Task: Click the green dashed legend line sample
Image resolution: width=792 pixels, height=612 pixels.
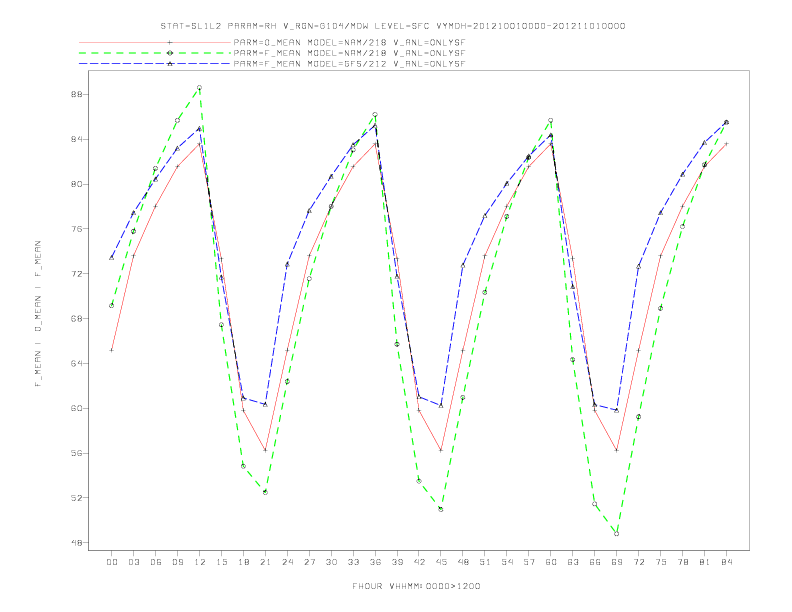Action: tap(155, 53)
